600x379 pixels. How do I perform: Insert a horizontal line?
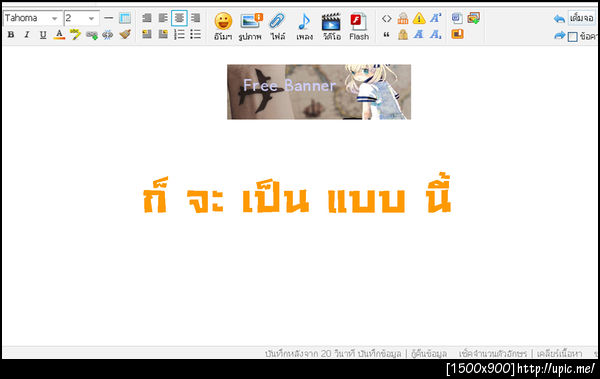109,18
